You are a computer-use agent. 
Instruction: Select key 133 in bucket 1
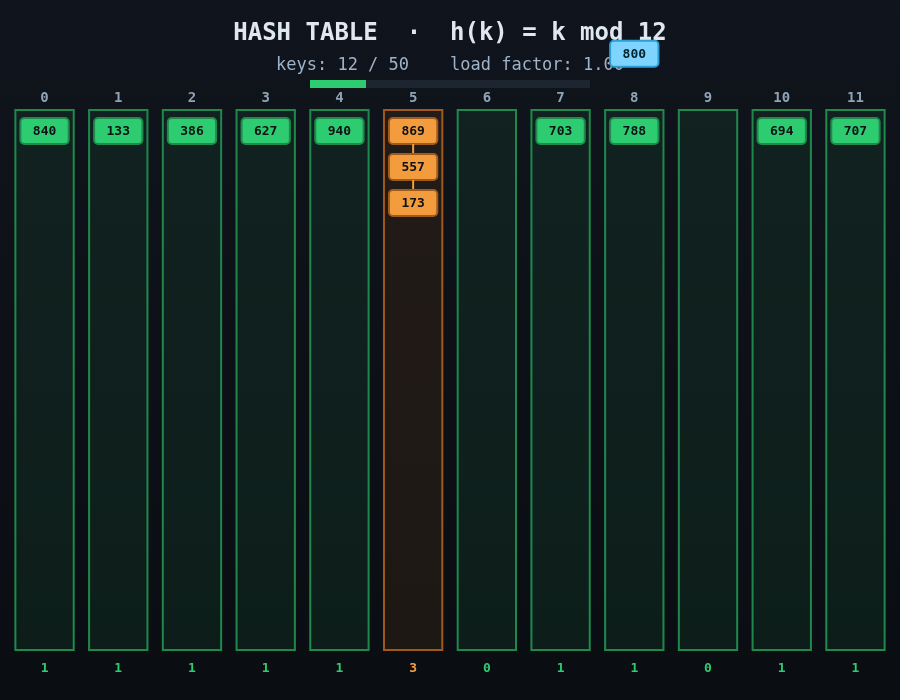click(x=118, y=131)
